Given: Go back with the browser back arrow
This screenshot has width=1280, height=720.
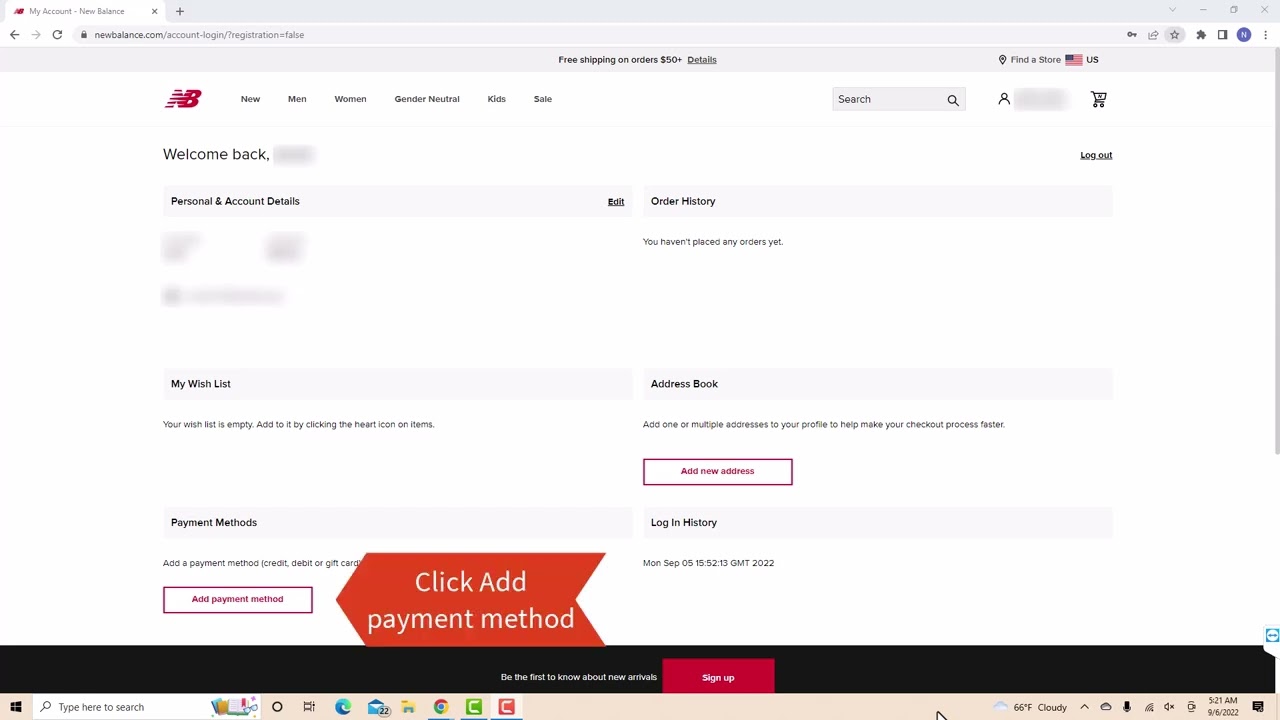Looking at the screenshot, I should coord(14,35).
